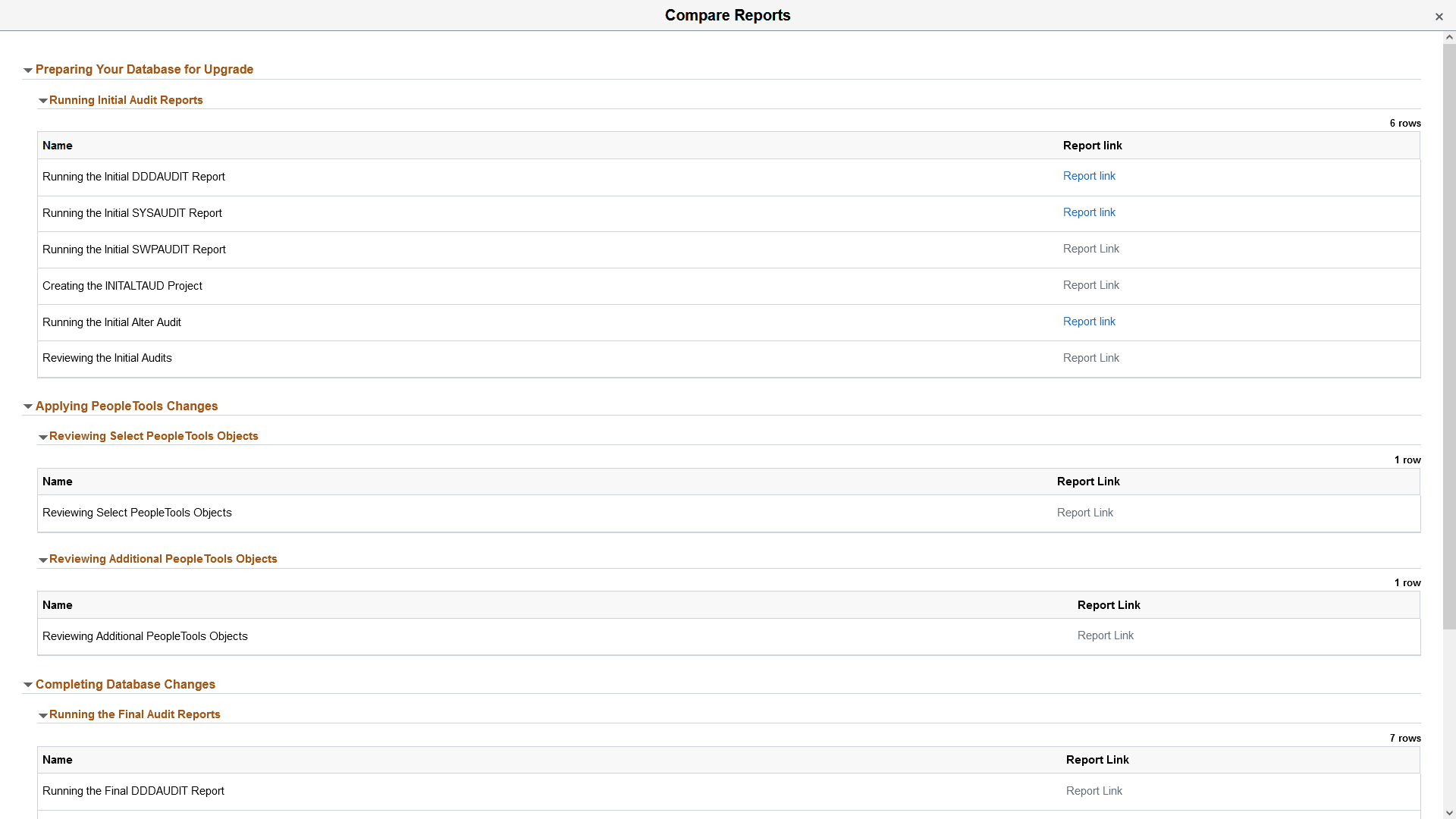Image resolution: width=1456 pixels, height=819 pixels.
Task: Collapse the Completing Database Changes section
Action: tap(28, 684)
